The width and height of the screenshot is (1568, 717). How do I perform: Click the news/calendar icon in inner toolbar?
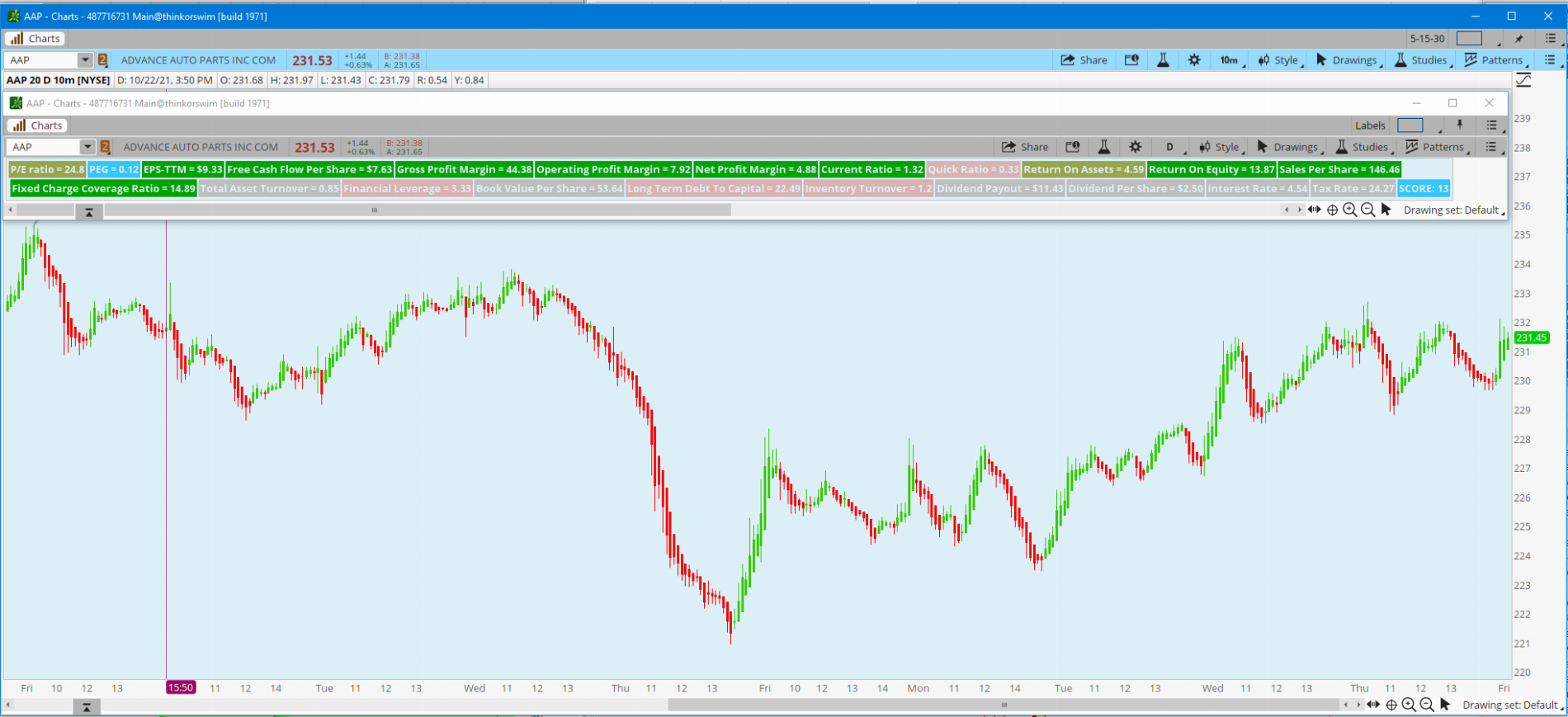pyautogui.click(x=1072, y=147)
